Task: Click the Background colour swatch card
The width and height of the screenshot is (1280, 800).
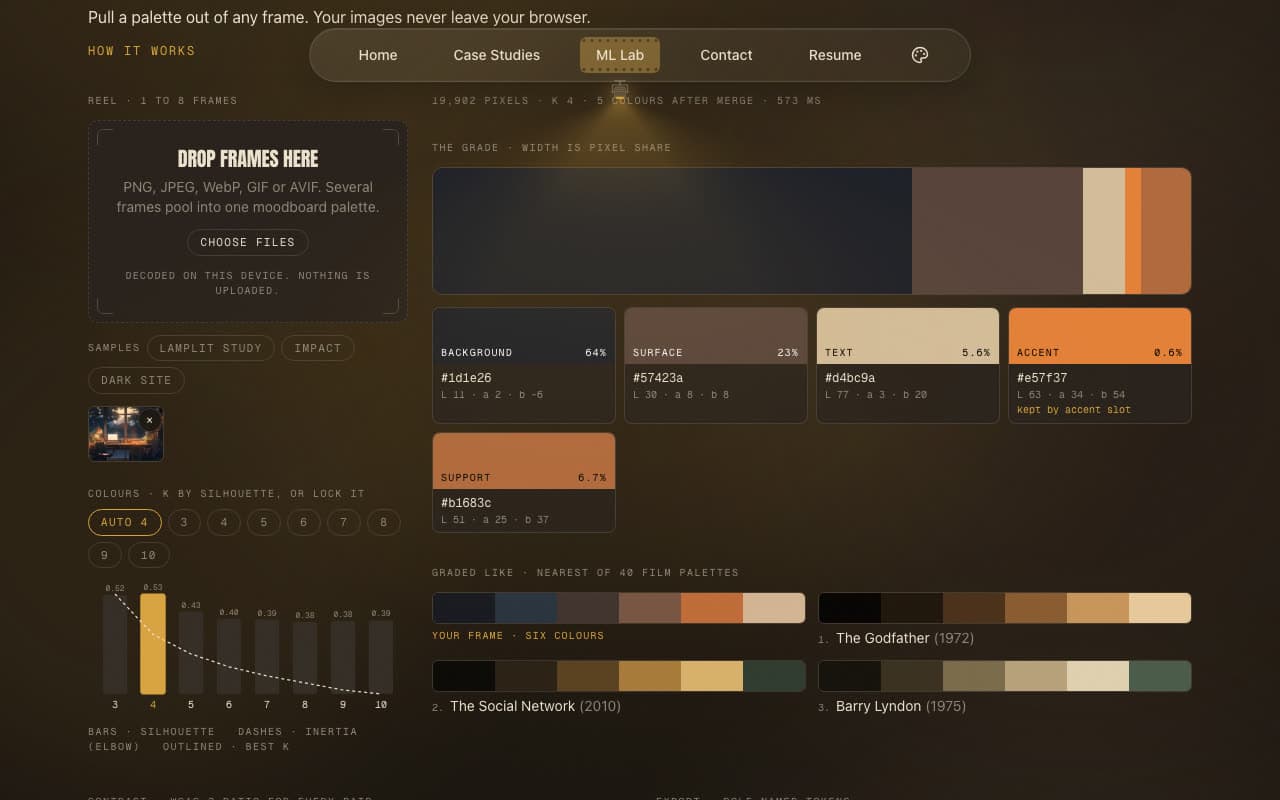Action: point(524,365)
